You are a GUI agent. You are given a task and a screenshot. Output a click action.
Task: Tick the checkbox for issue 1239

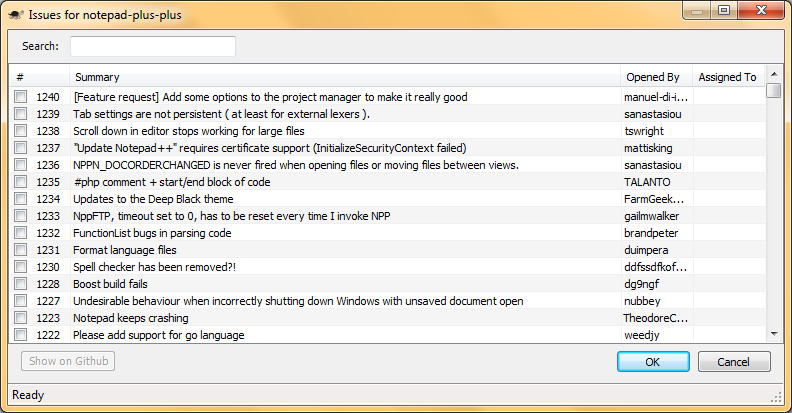tap(20, 114)
